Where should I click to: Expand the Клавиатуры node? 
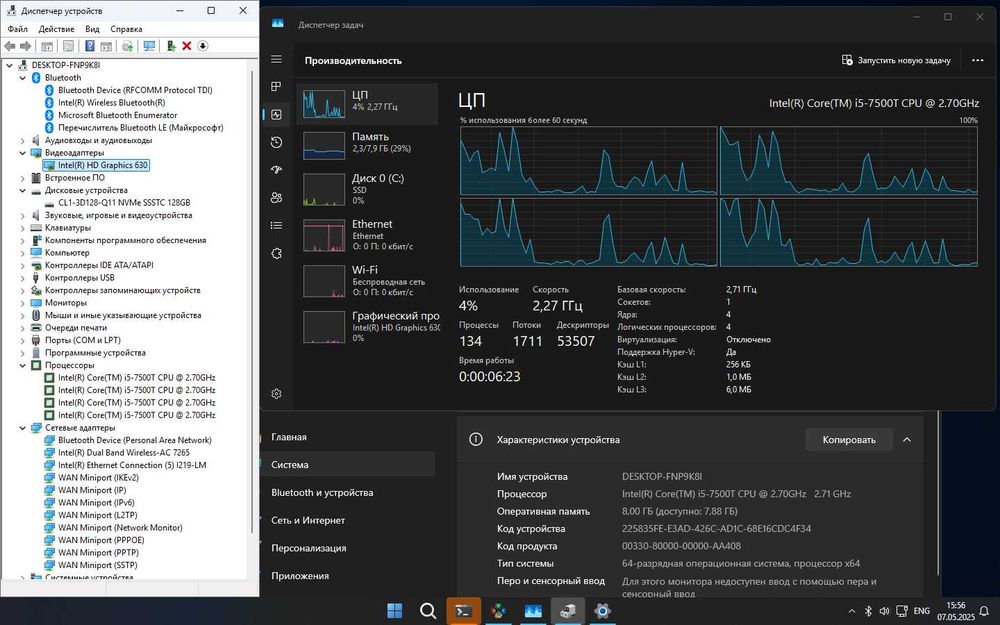point(23,228)
